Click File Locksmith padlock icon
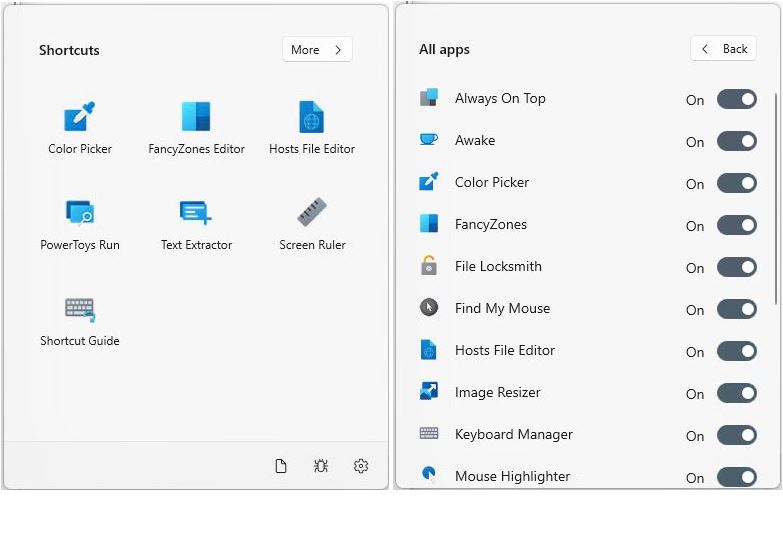The height and width of the screenshot is (542, 783). pos(428,265)
